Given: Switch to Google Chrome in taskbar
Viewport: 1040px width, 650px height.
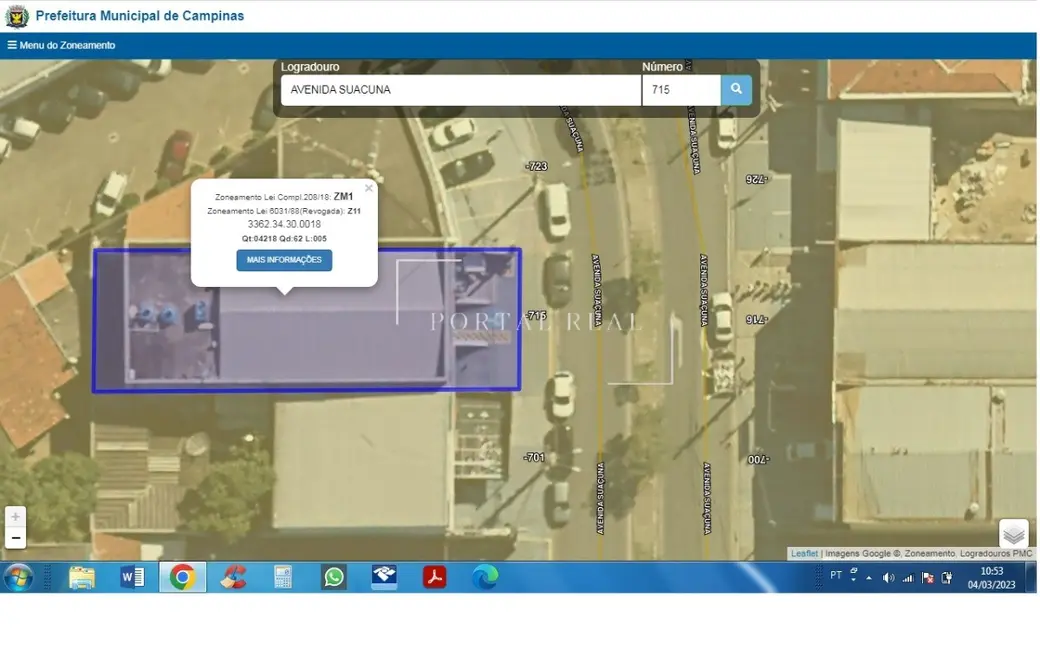Looking at the screenshot, I should point(182,577).
